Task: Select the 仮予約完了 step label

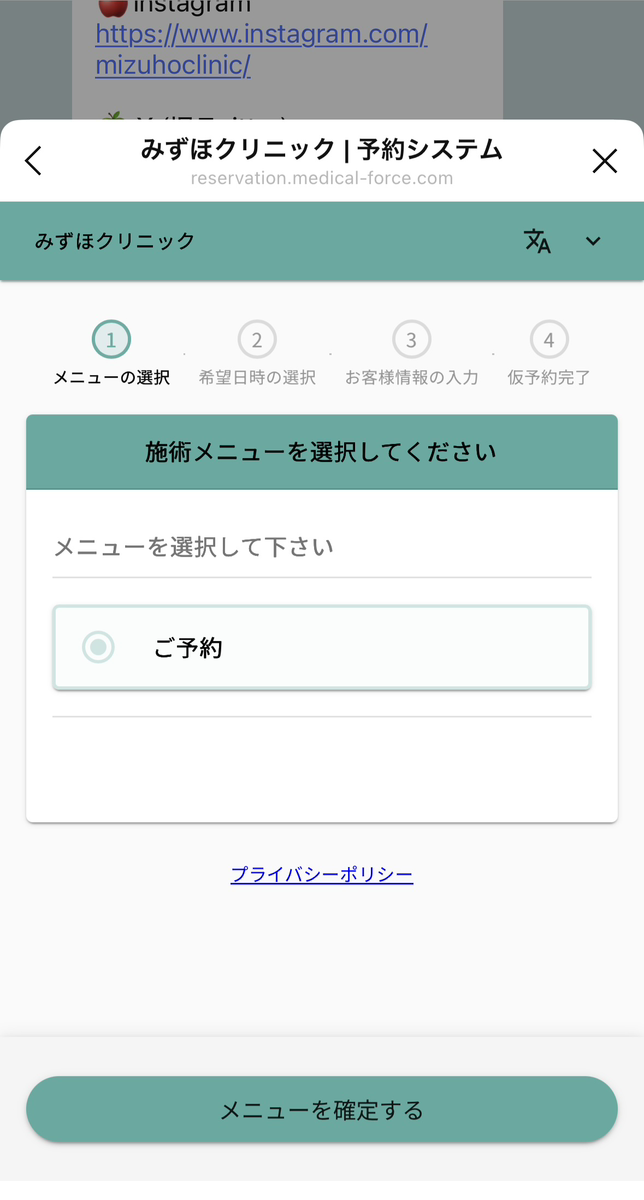Action: point(549,378)
